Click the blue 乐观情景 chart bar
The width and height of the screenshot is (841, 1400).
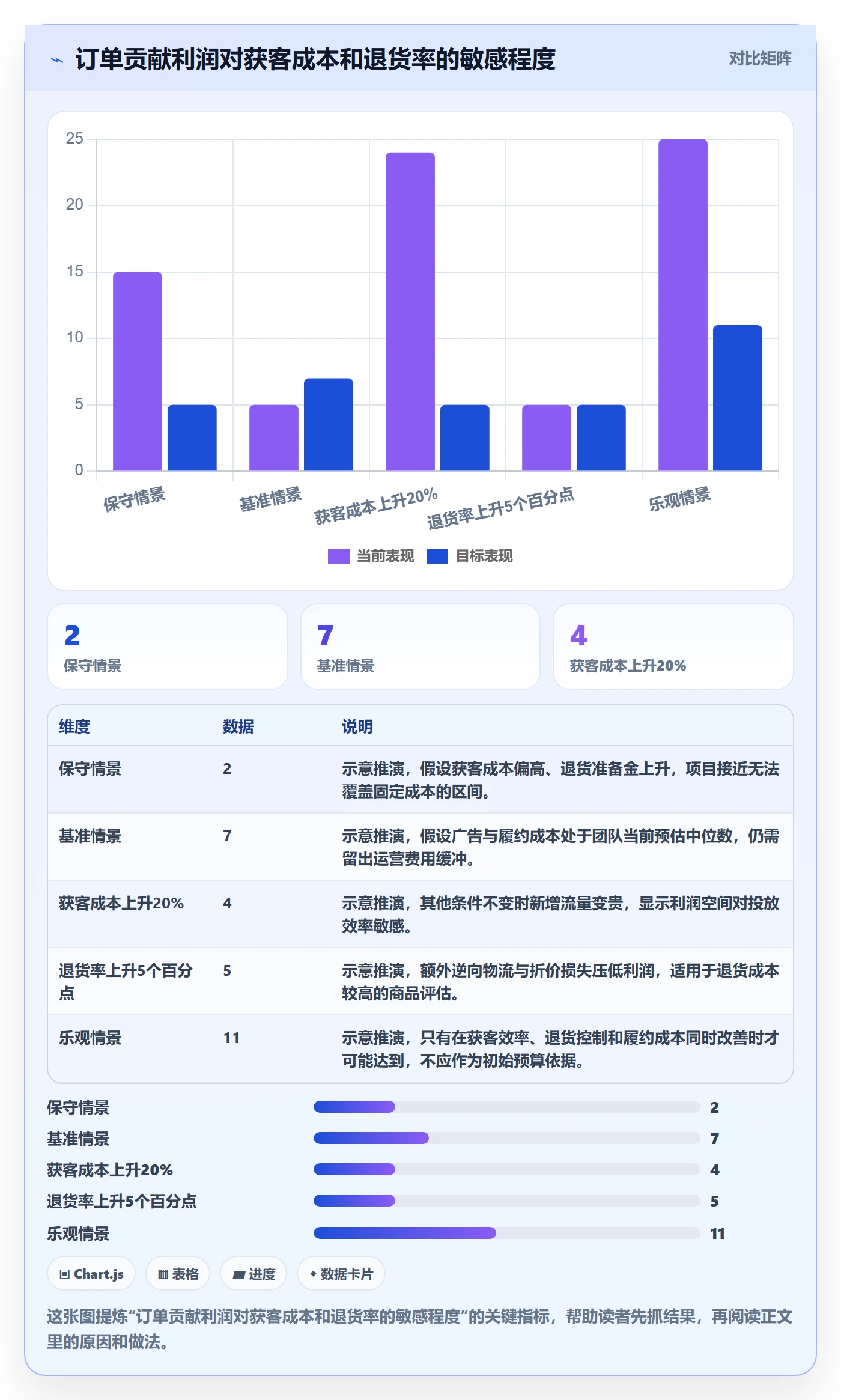(738, 398)
